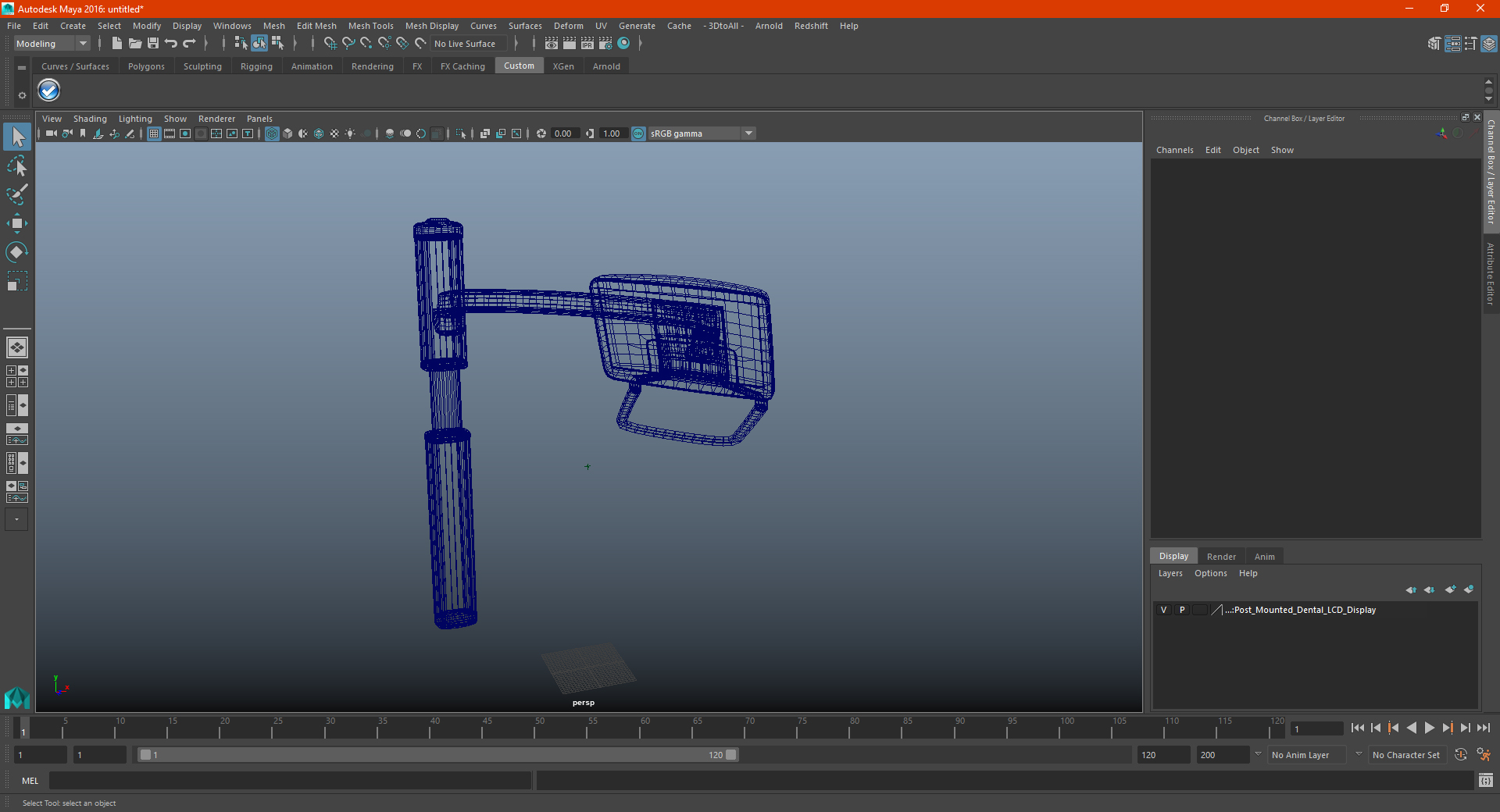
Task: Choose the Rotate tool
Action: coord(17,251)
